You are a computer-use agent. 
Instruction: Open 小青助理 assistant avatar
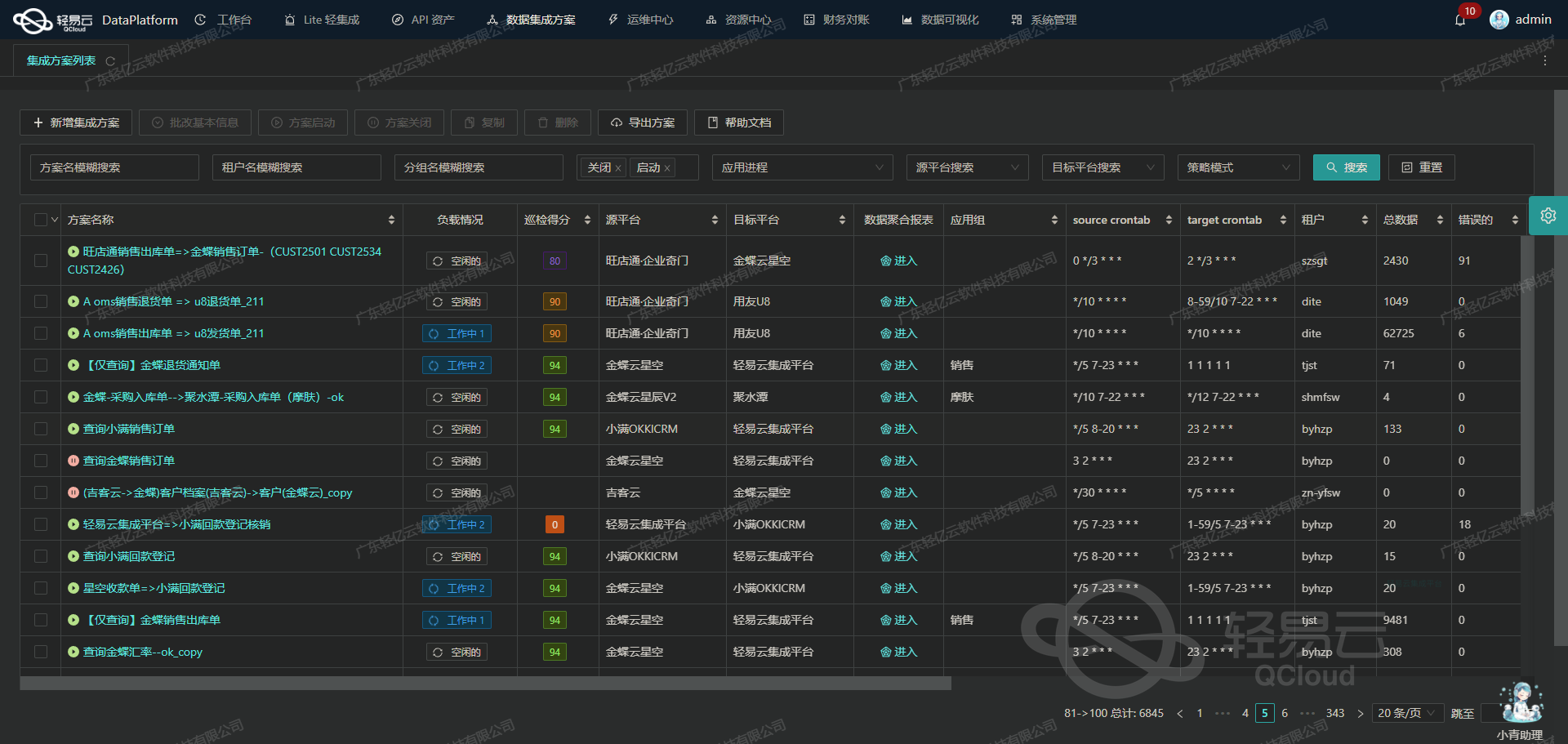point(1521,704)
